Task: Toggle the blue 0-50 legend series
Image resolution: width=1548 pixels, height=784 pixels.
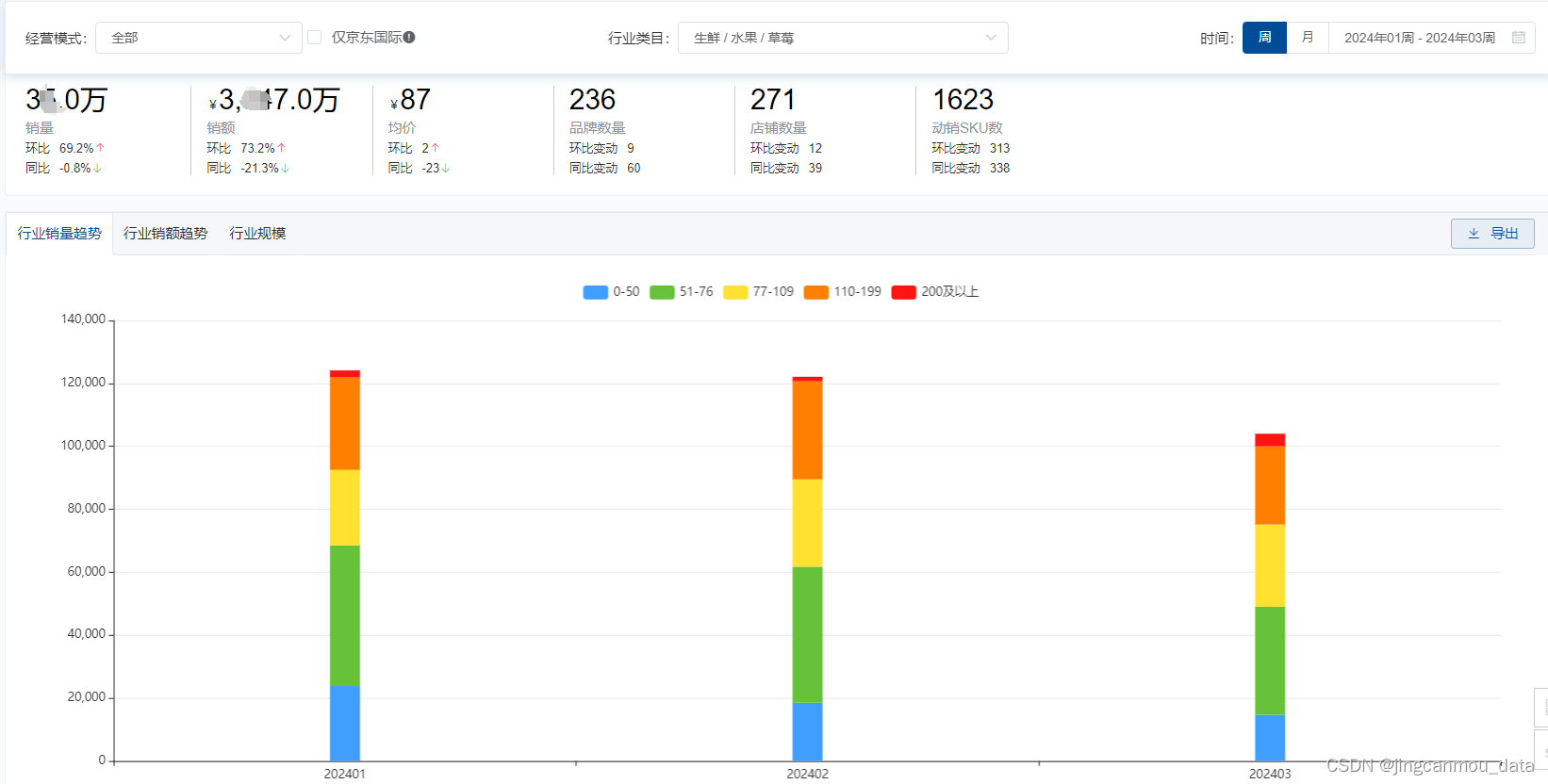Action: (612, 292)
